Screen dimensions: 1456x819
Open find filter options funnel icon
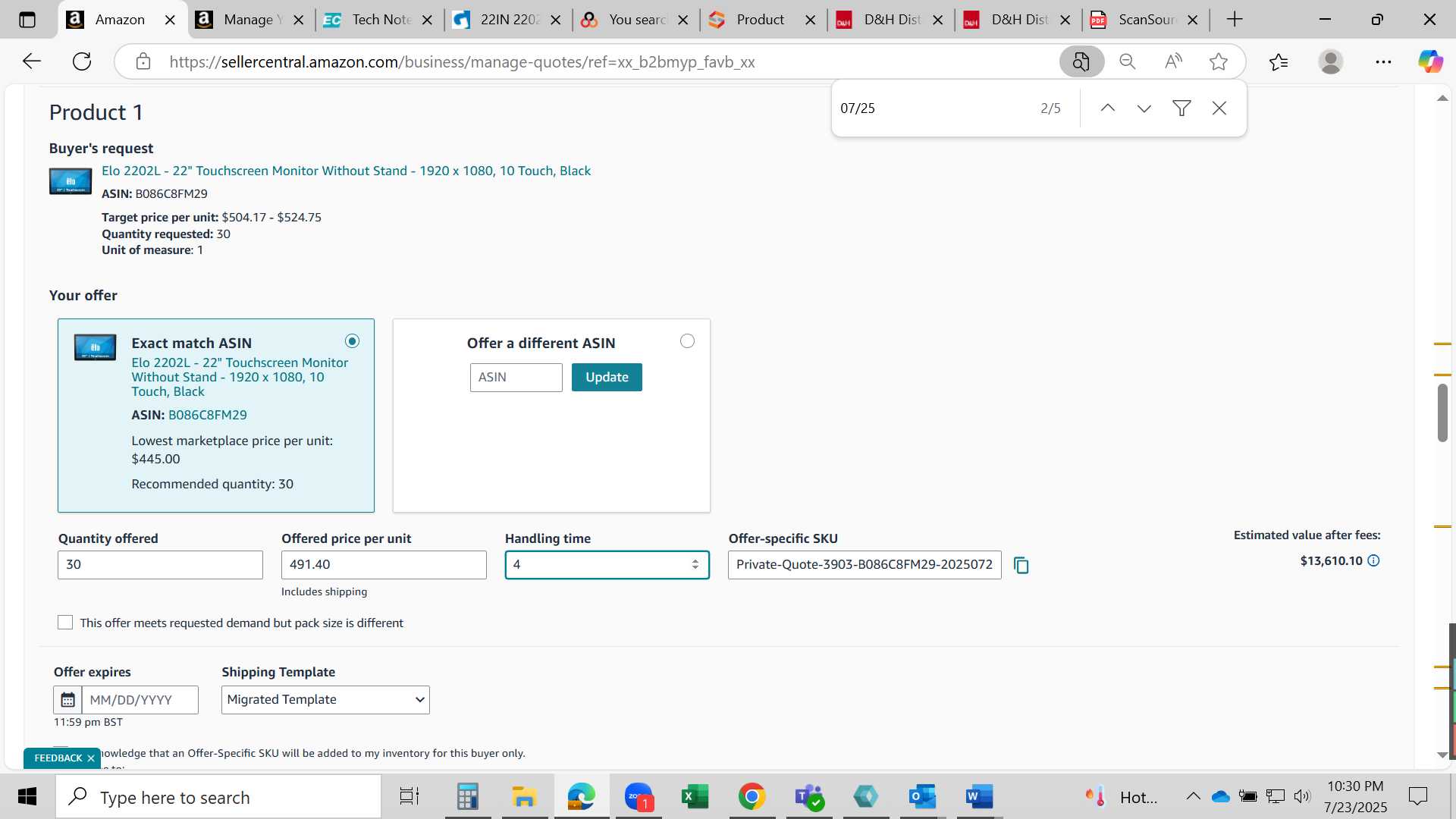click(1181, 108)
